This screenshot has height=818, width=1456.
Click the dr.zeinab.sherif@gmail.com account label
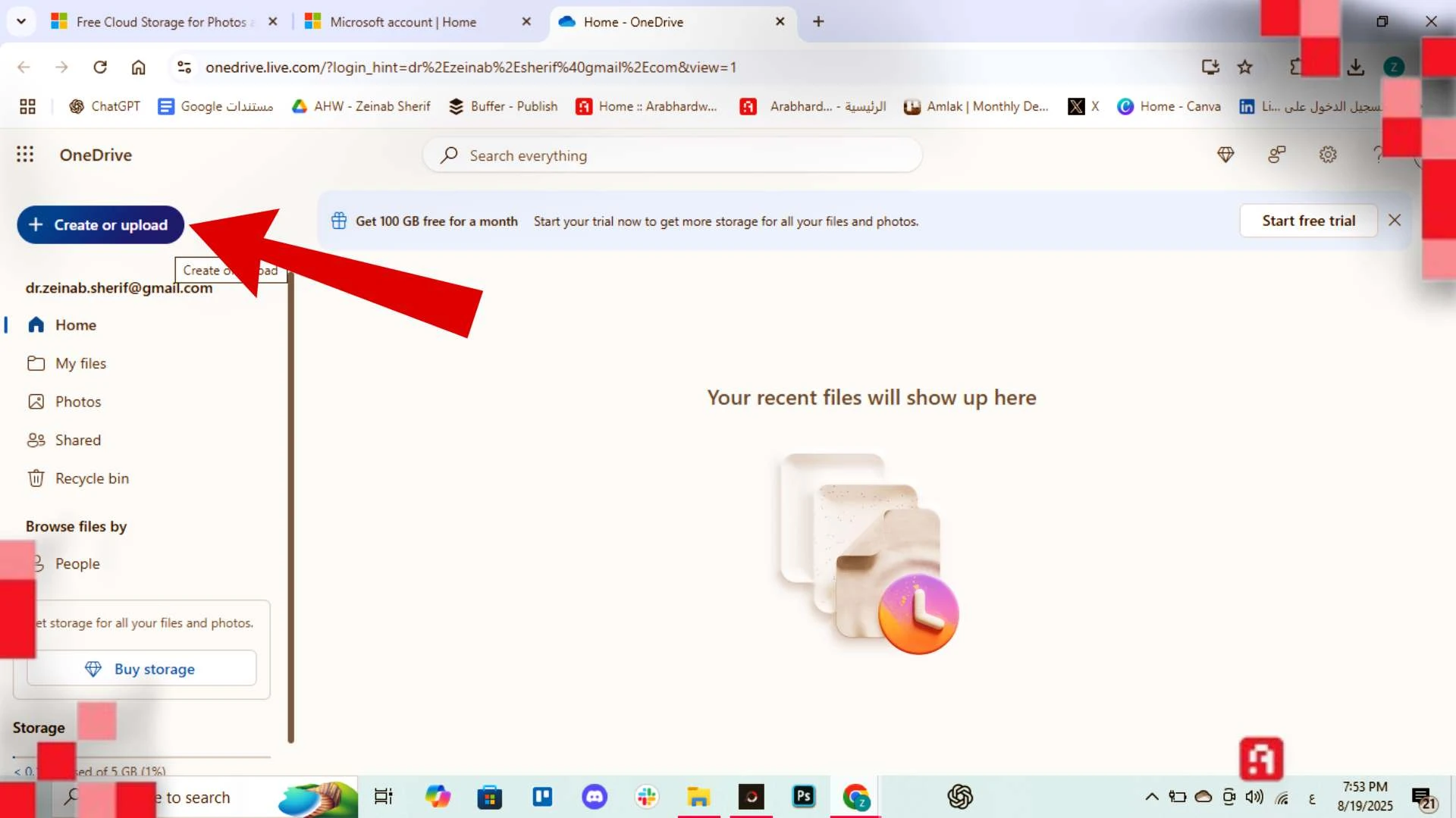coord(119,288)
